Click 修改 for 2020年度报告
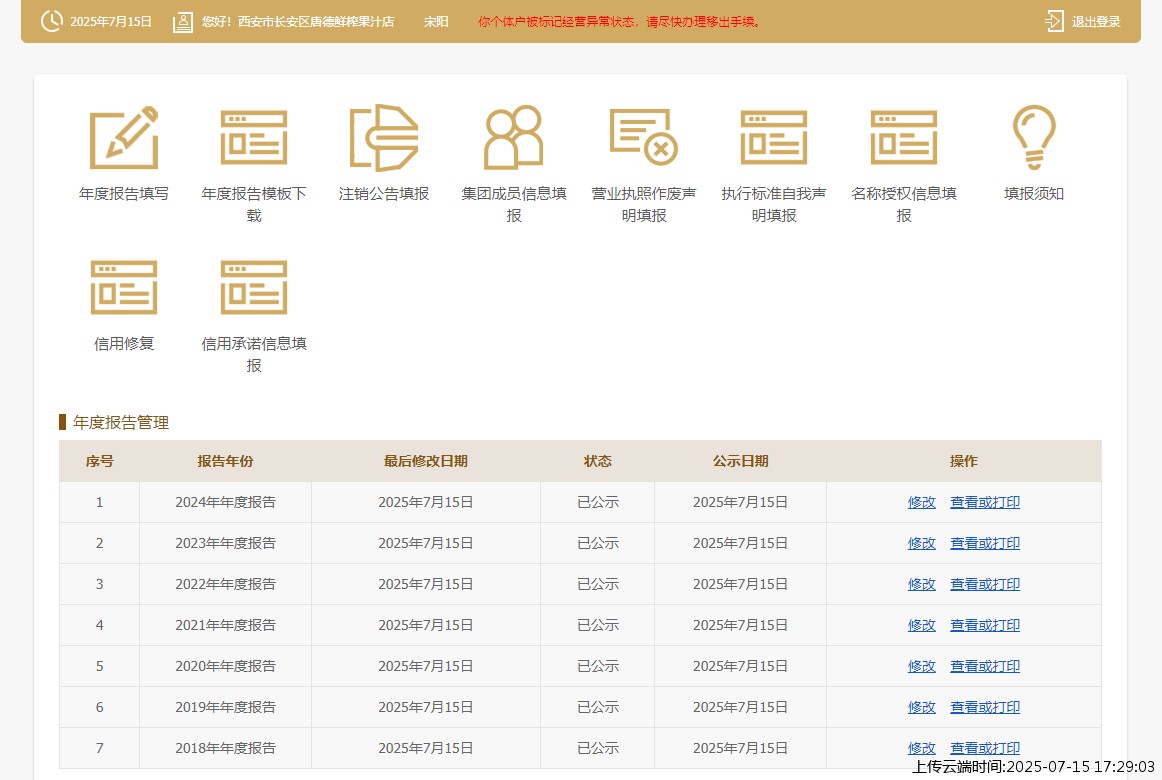Viewport: 1162px width, 780px height. 921,666
